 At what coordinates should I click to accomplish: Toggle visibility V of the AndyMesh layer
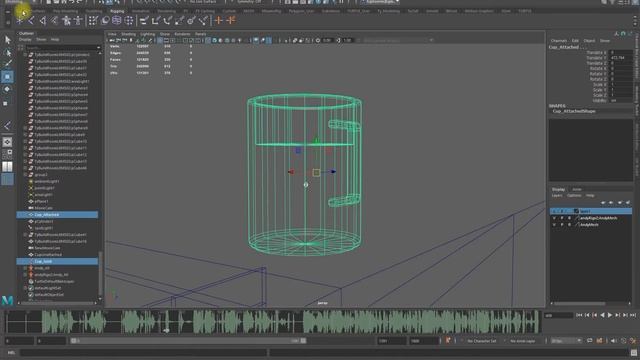[554, 225]
